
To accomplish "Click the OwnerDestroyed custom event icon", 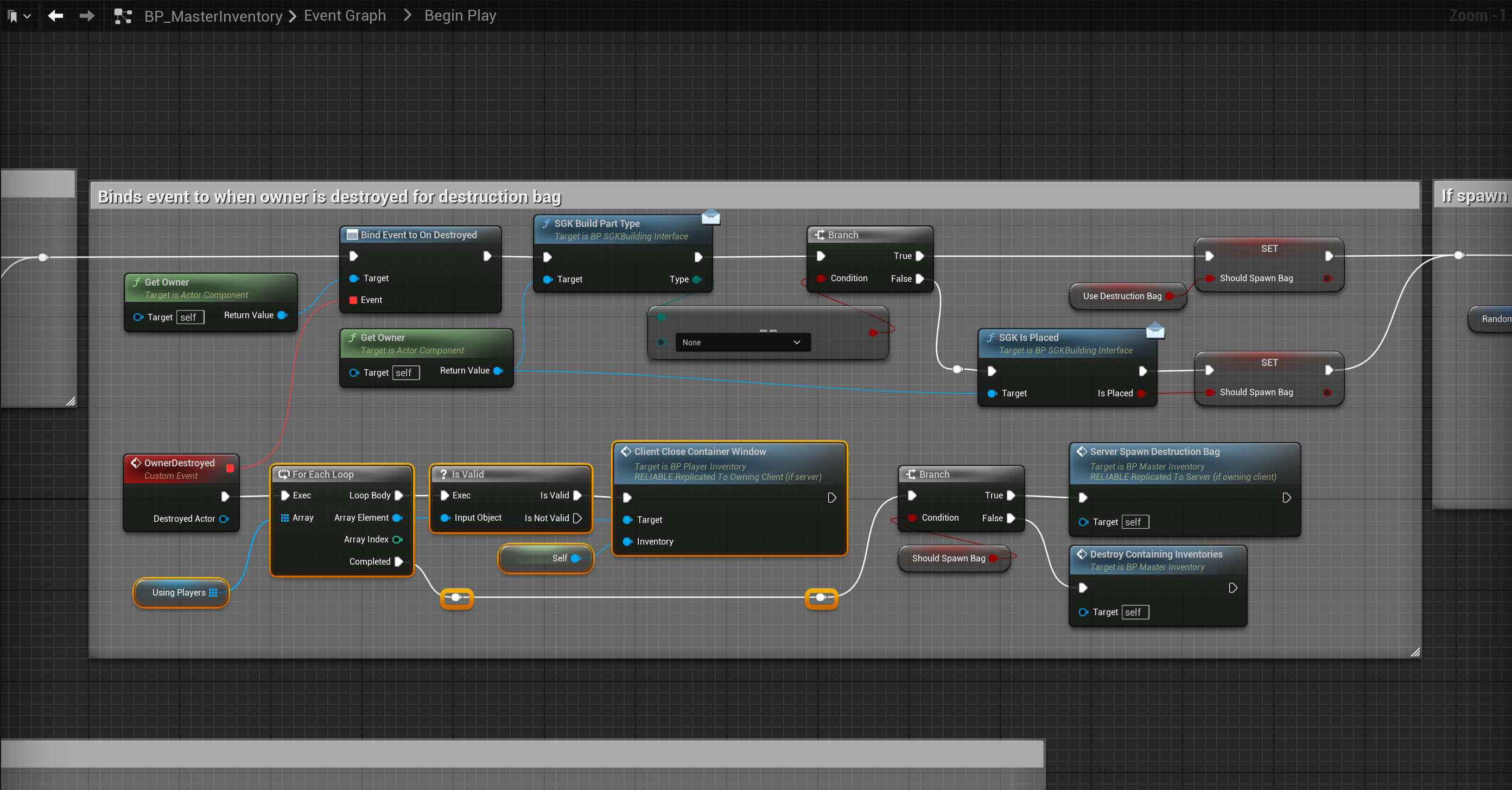I will (x=136, y=463).
